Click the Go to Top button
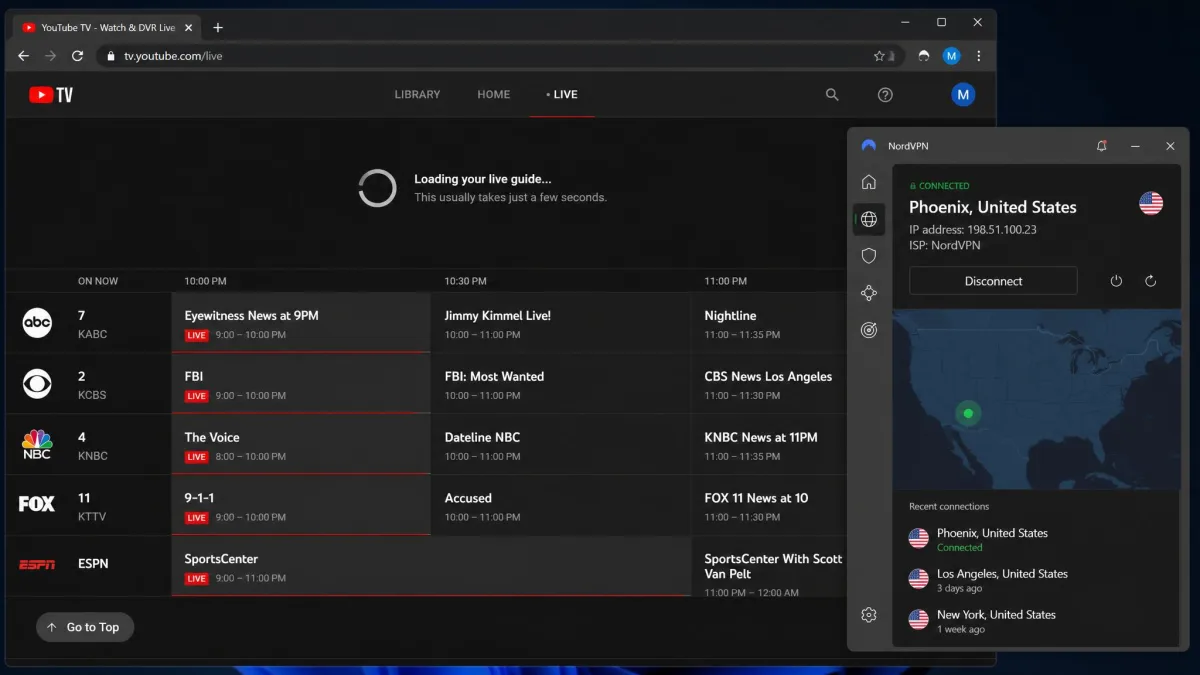Image resolution: width=1200 pixels, height=675 pixels. (85, 627)
